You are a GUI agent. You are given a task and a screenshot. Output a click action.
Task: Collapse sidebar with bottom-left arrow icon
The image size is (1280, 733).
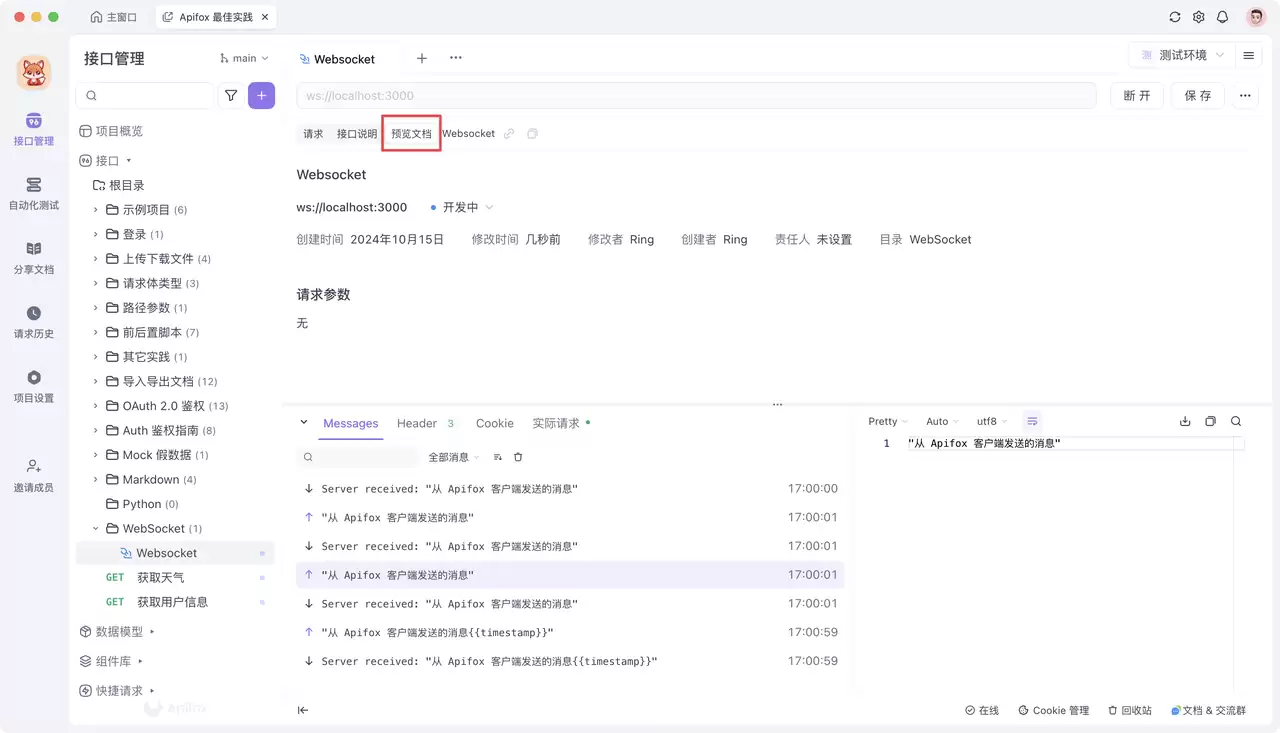click(x=303, y=710)
